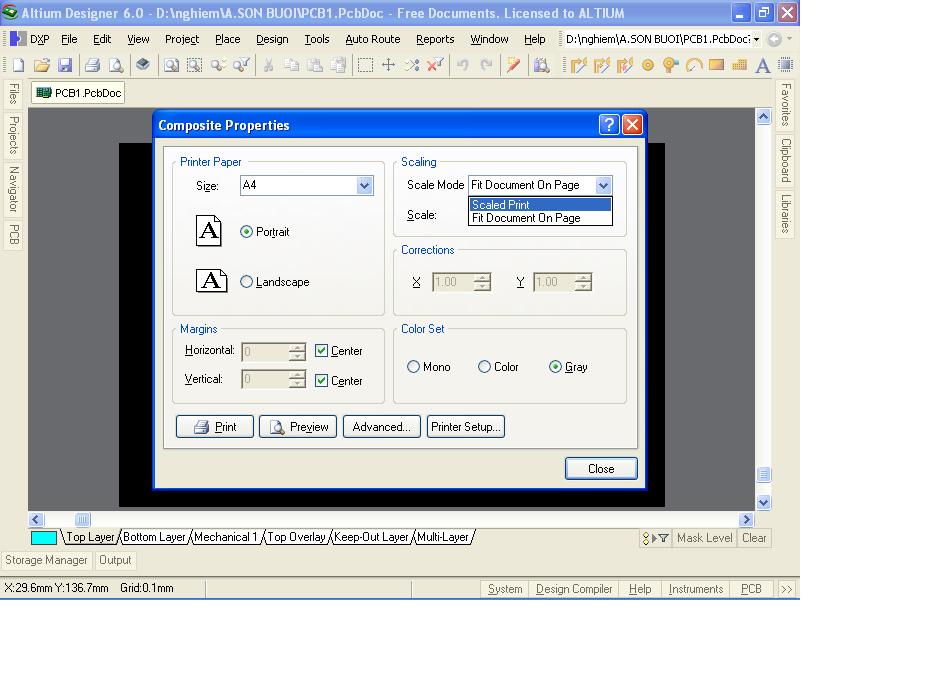Select the Place Via tool icon
Image resolution: width=950 pixels, height=690 pixels.
670,65
